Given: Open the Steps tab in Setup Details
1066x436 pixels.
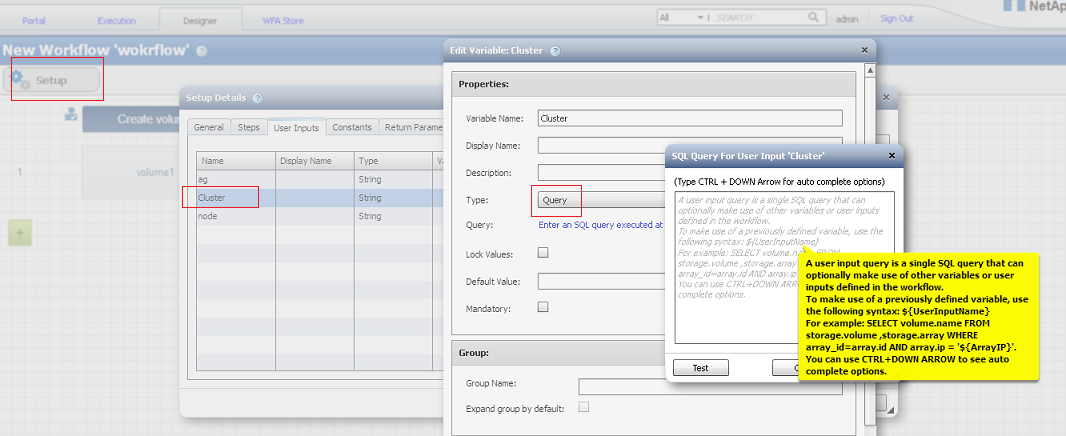Looking at the screenshot, I should pos(248,127).
